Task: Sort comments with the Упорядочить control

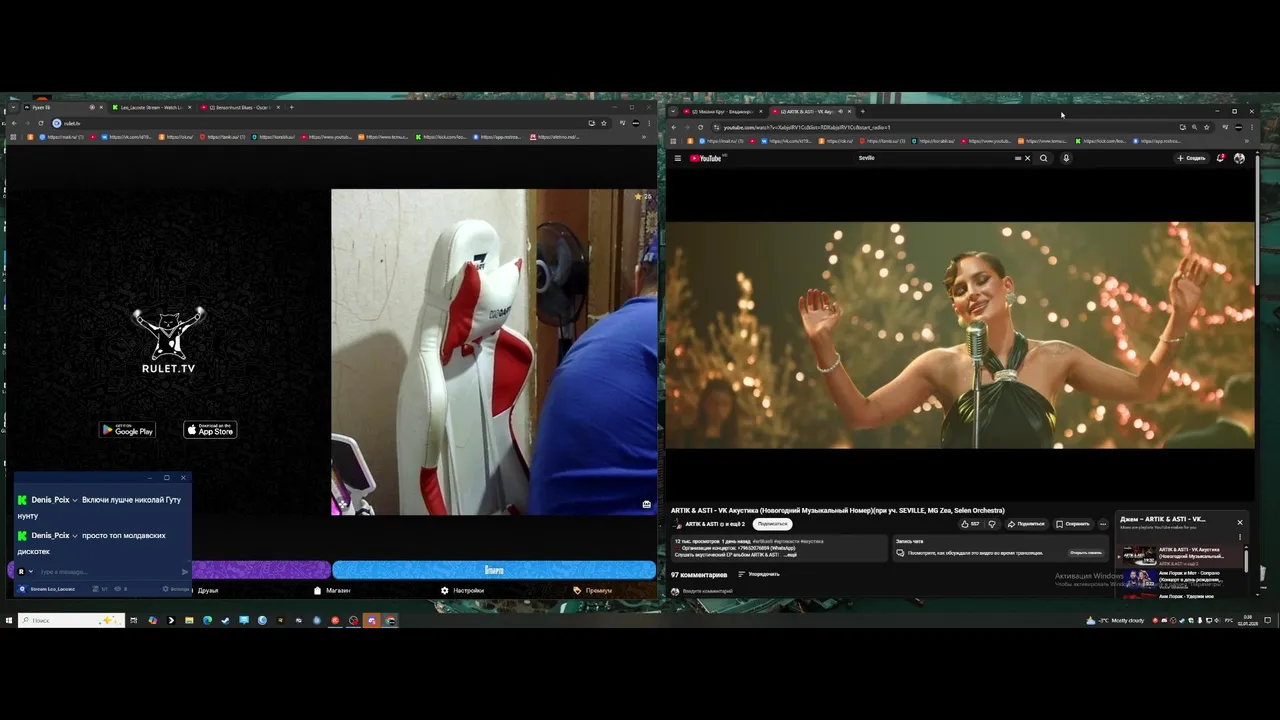Action: pos(759,574)
